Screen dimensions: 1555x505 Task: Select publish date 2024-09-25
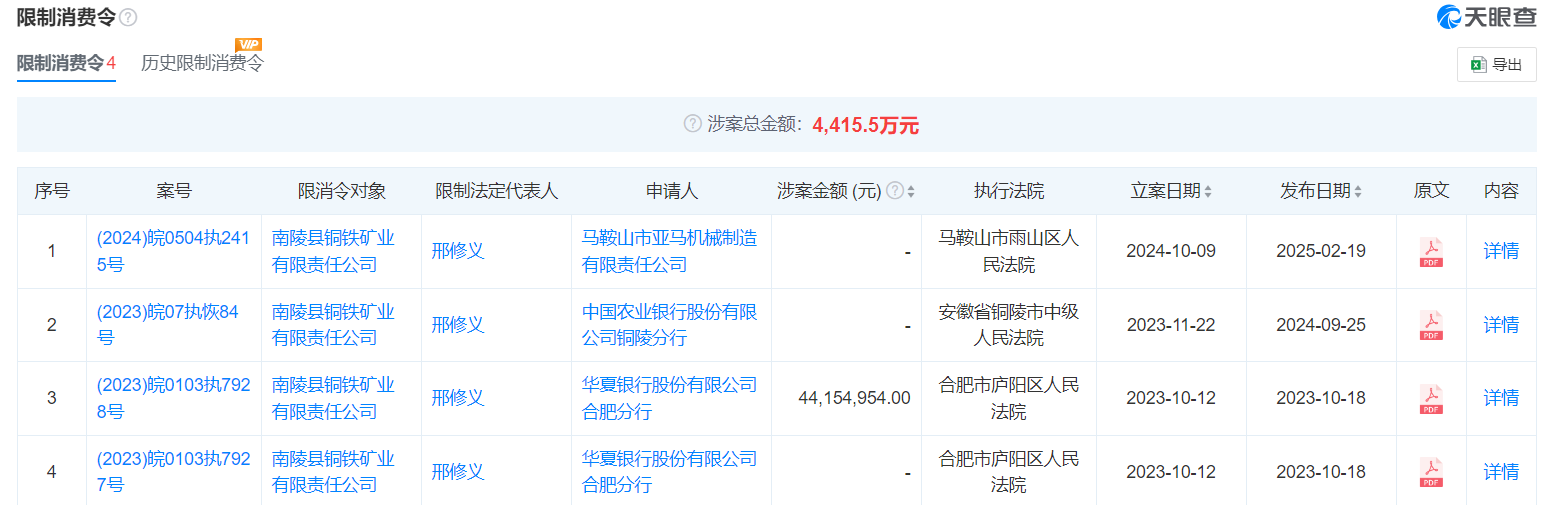[x=1321, y=325]
